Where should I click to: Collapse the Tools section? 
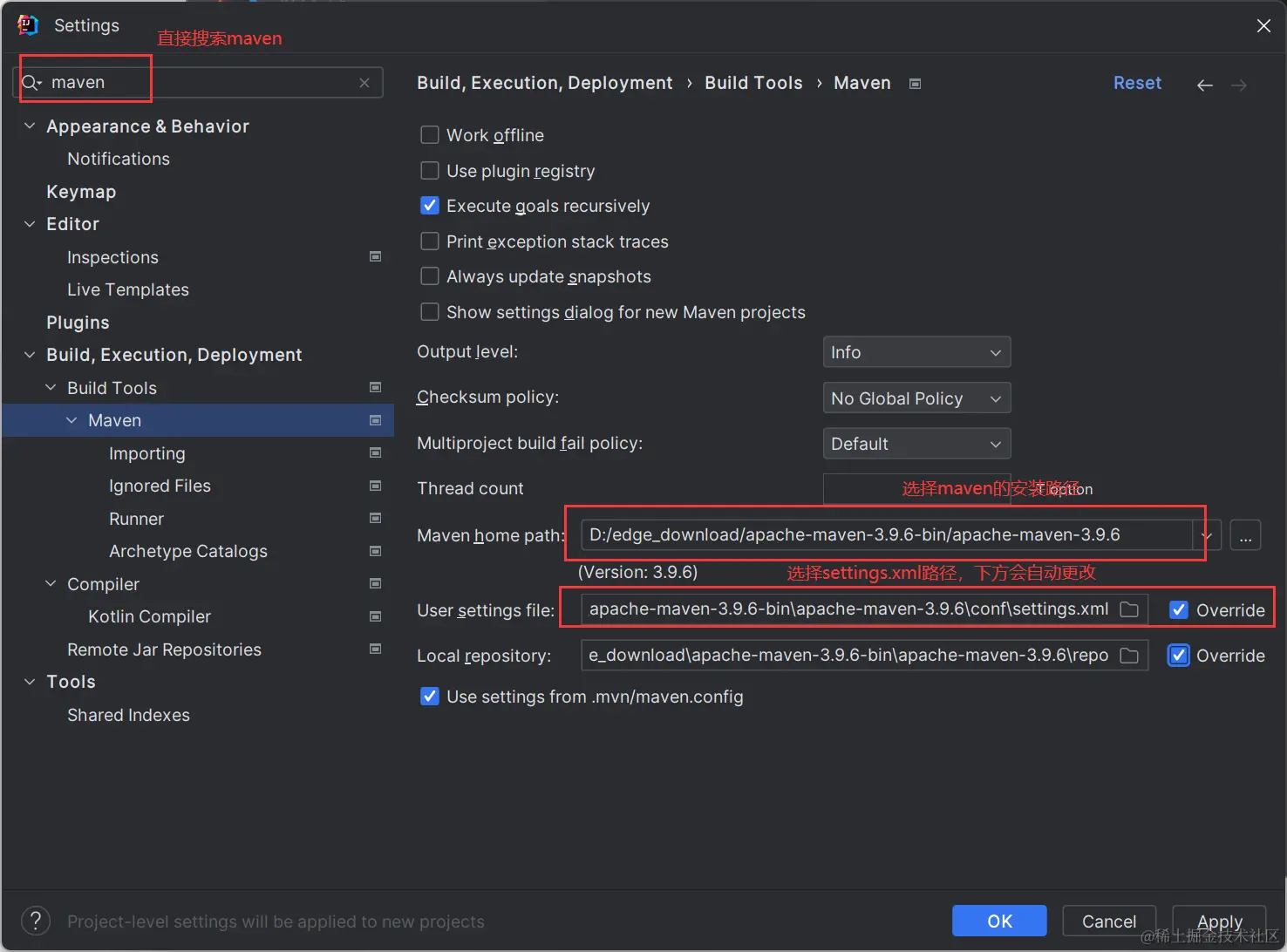30,682
